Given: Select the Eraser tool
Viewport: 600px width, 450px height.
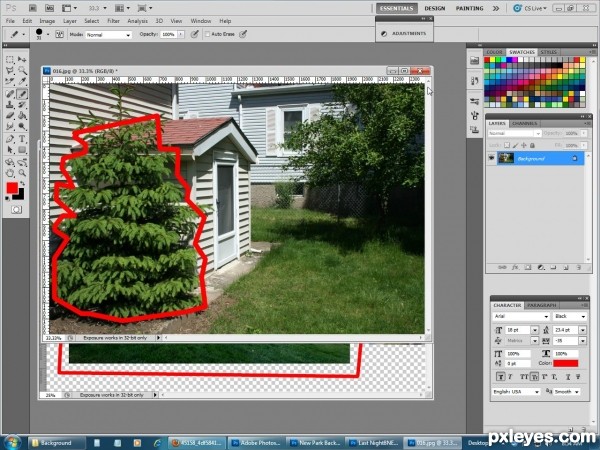Looking at the screenshot, I should tap(10, 115).
